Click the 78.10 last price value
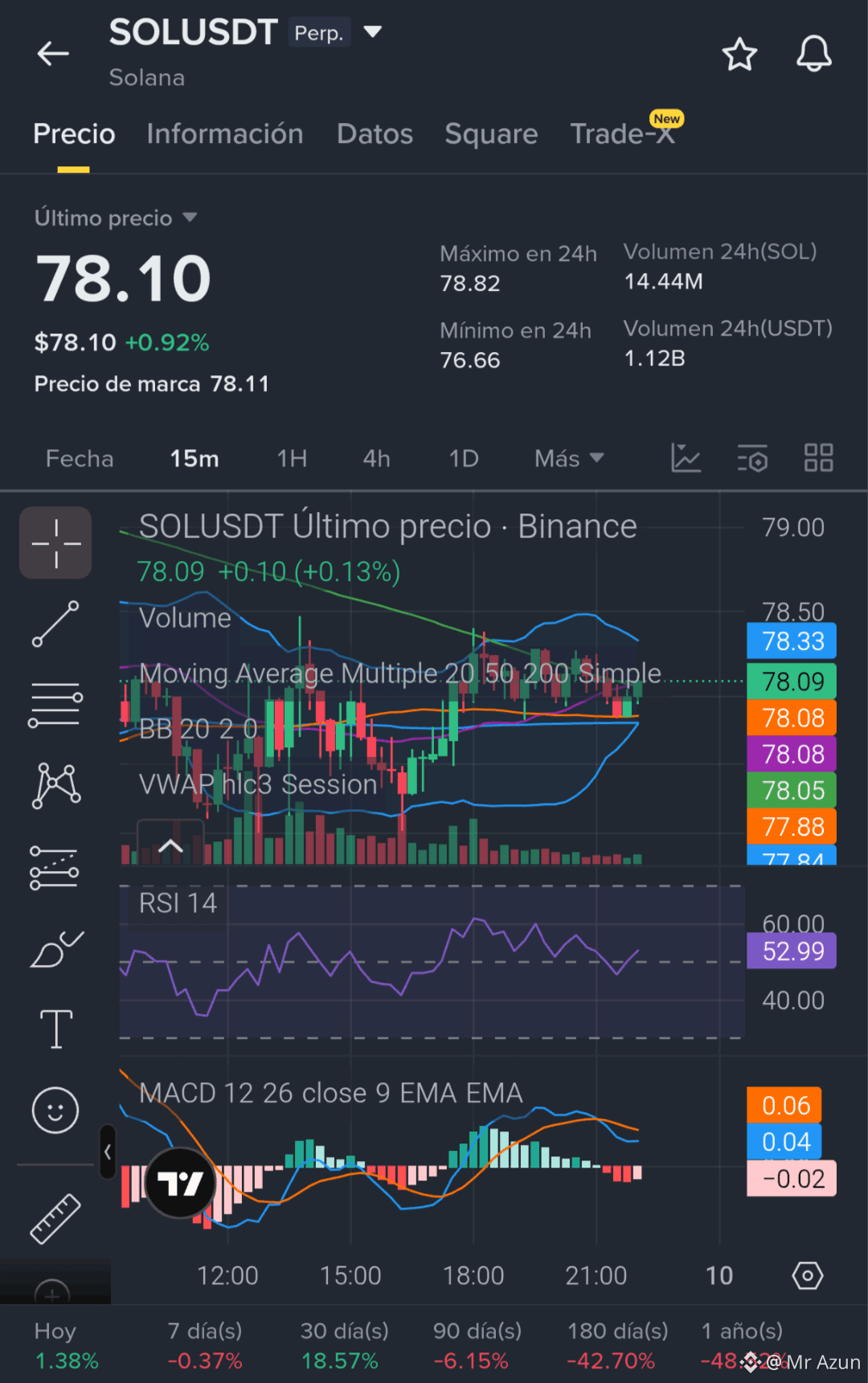Viewport: 868px width, 1383px height. 123,279
